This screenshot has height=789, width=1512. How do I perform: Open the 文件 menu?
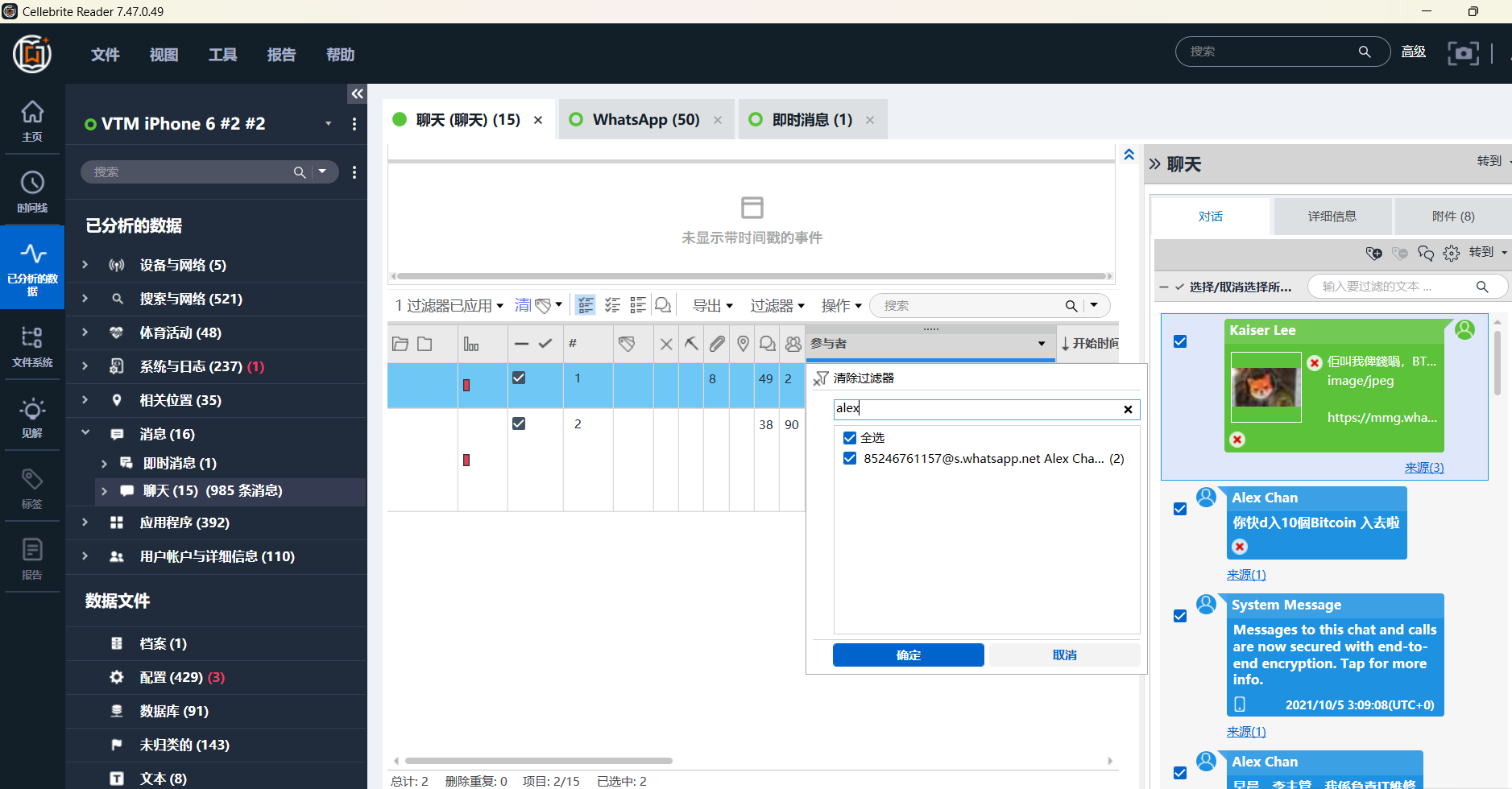pyautogui.click(x=106, y=55)
